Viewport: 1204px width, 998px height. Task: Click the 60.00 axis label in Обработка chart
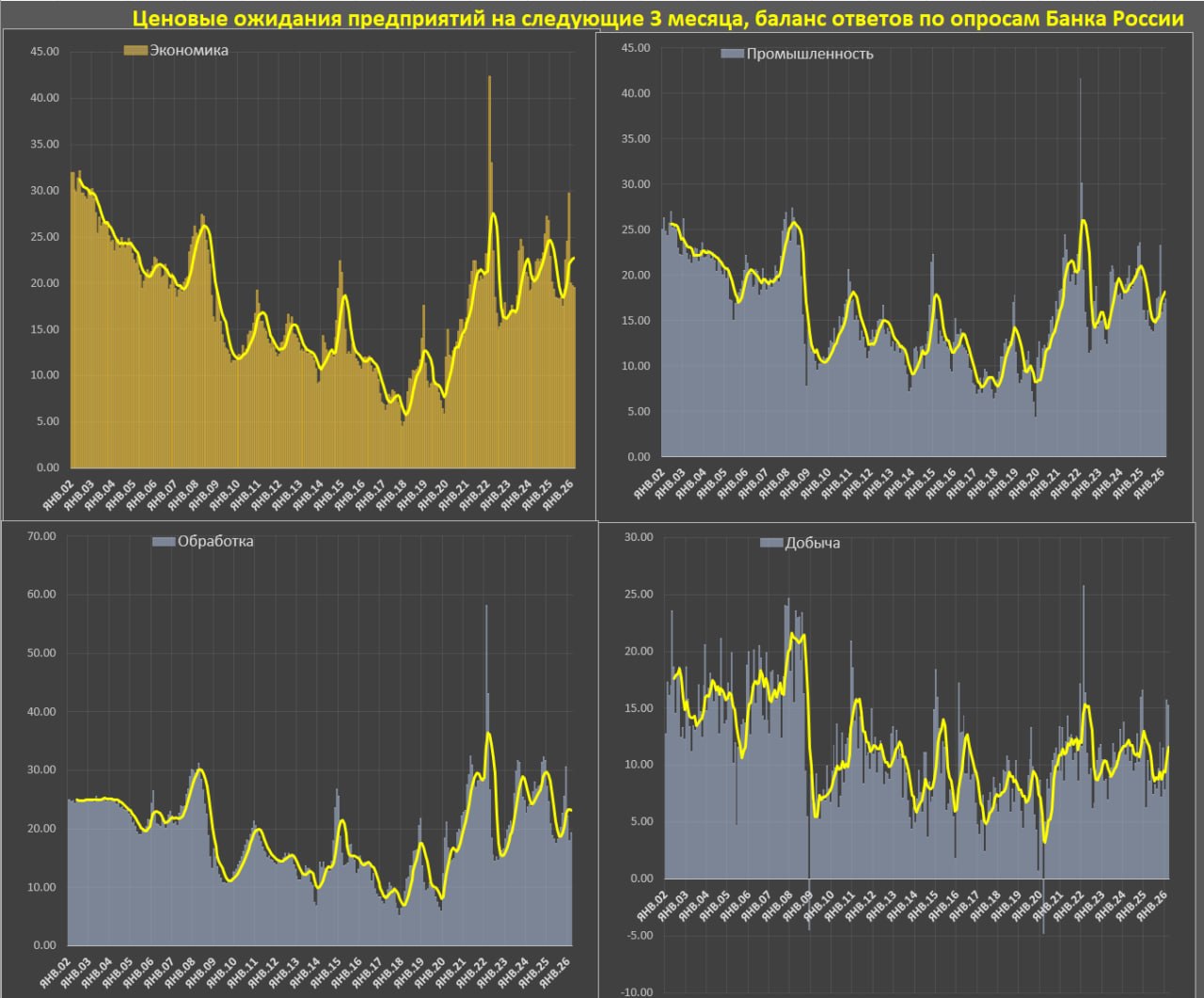coord(42,594)
